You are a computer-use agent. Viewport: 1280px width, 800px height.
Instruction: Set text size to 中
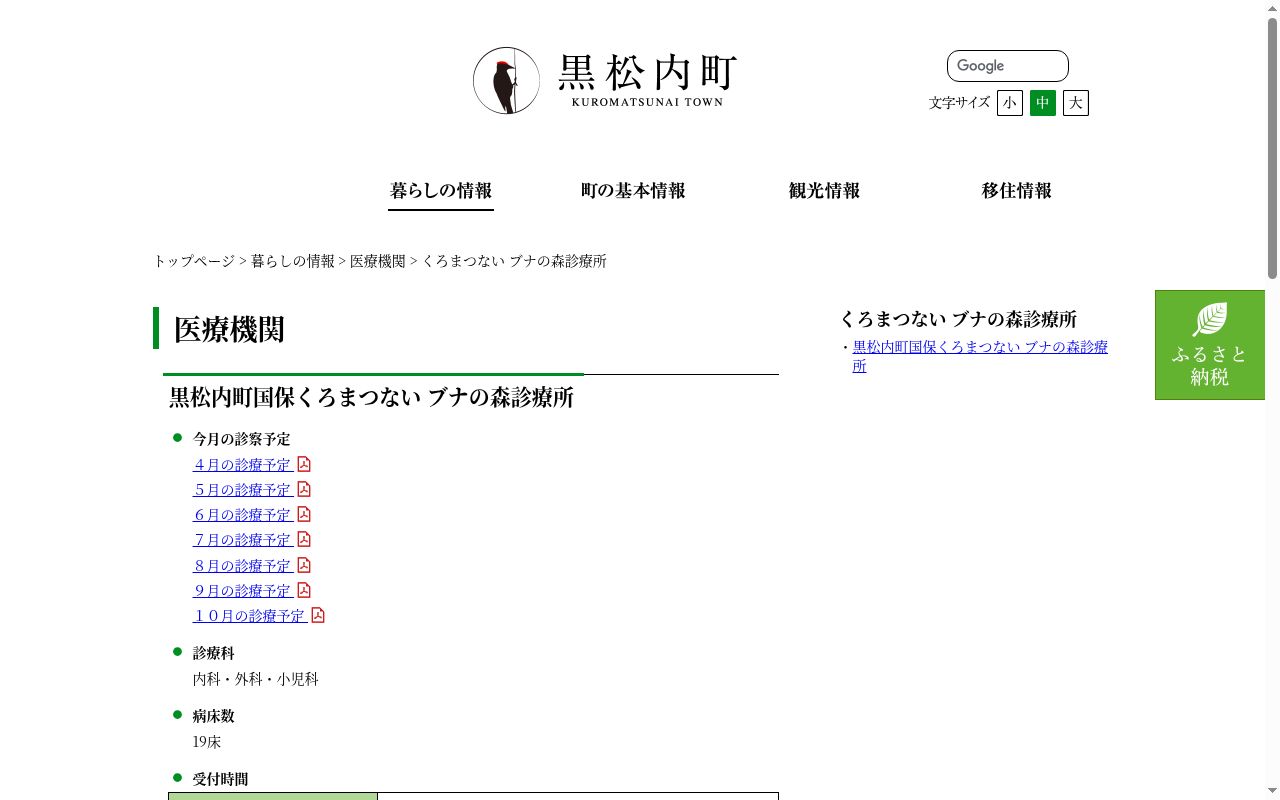[1043, 103]
